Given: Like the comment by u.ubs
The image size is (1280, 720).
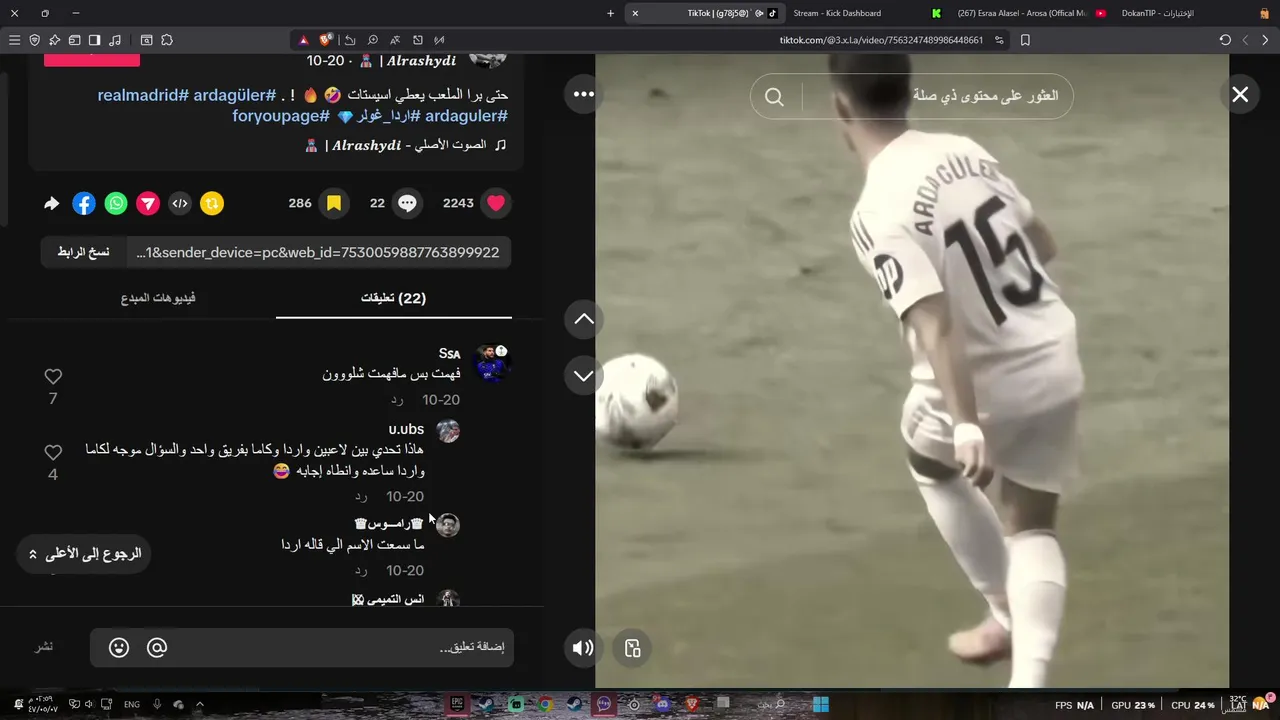Looking at the screenshot, I should [x=53, y=452].
